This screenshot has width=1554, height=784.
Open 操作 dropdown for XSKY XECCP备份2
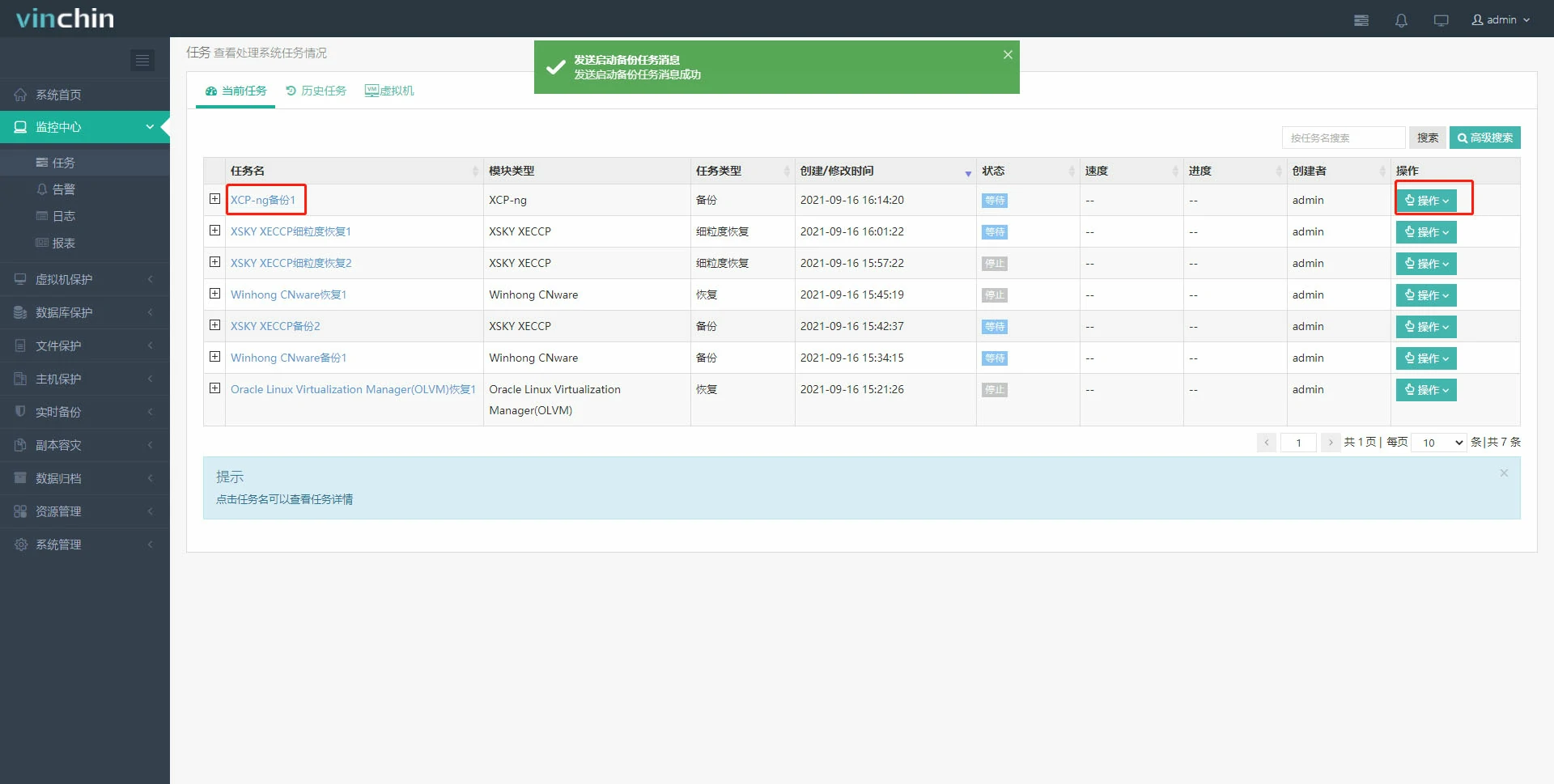pos(1425,327)
